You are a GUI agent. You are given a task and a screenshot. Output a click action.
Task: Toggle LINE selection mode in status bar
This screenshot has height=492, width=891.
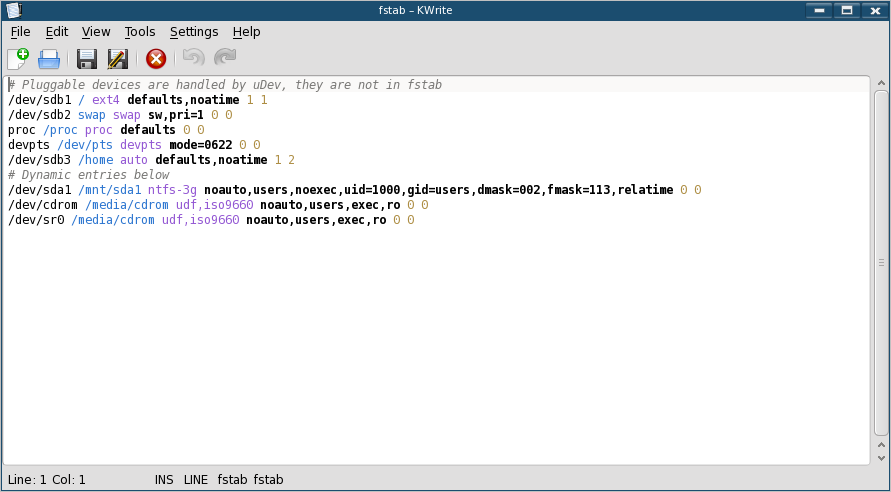(x=196, y=480)
